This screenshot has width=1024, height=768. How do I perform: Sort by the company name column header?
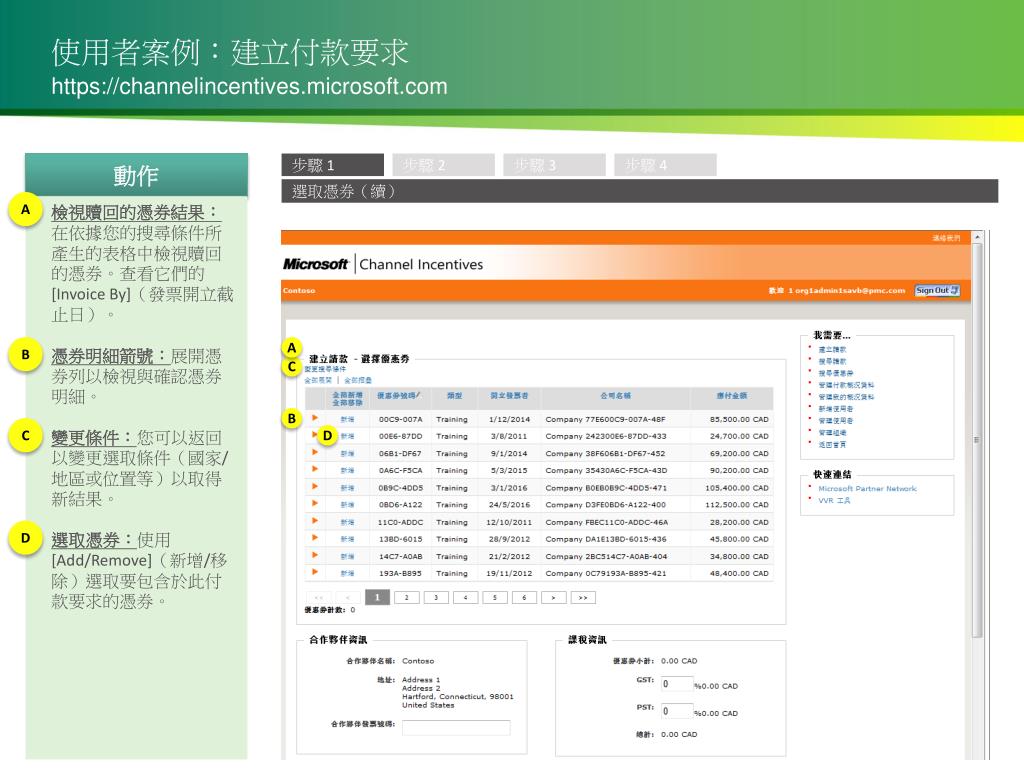click(615, 396)
